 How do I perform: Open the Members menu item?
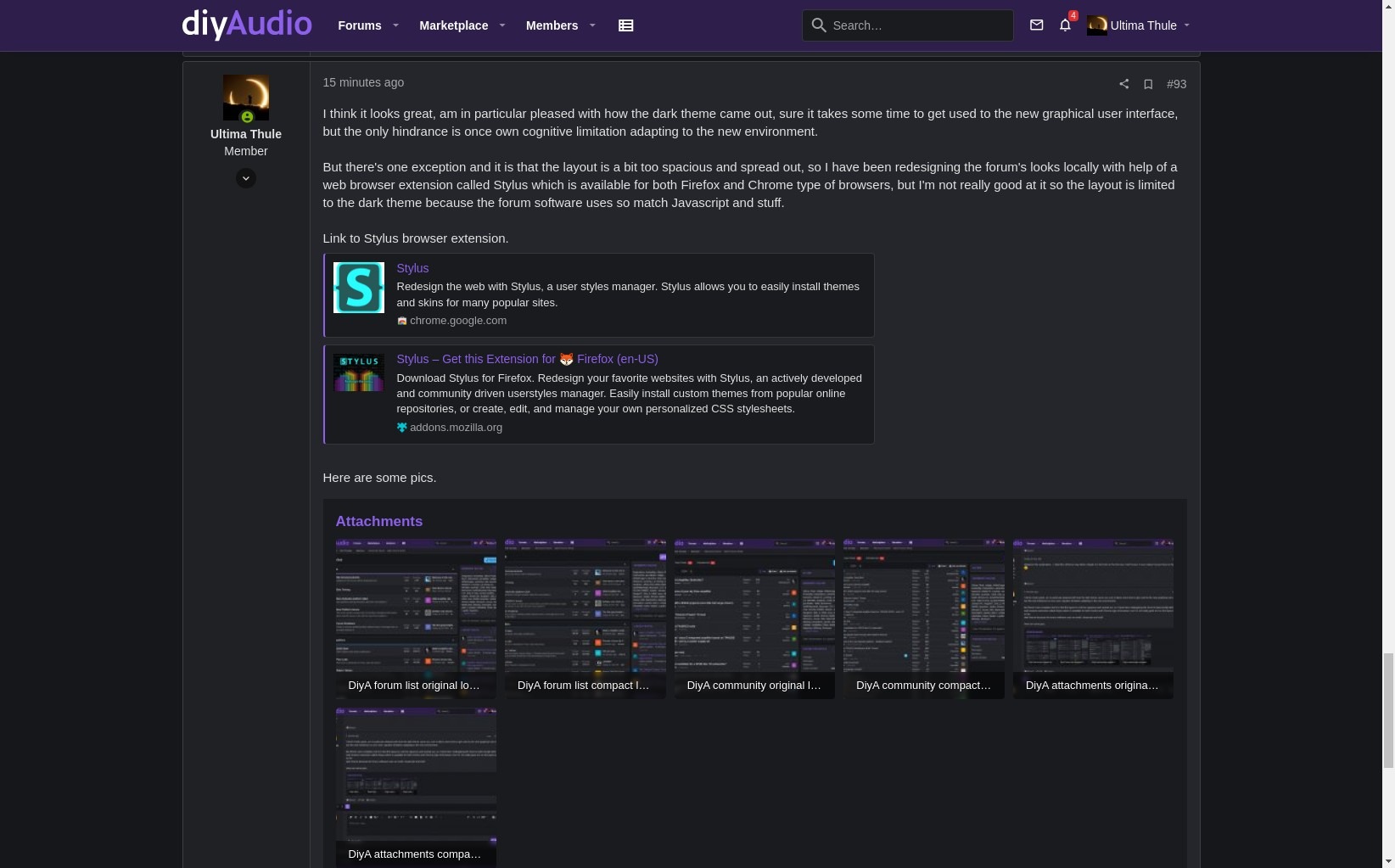click(x=552, y=25)
